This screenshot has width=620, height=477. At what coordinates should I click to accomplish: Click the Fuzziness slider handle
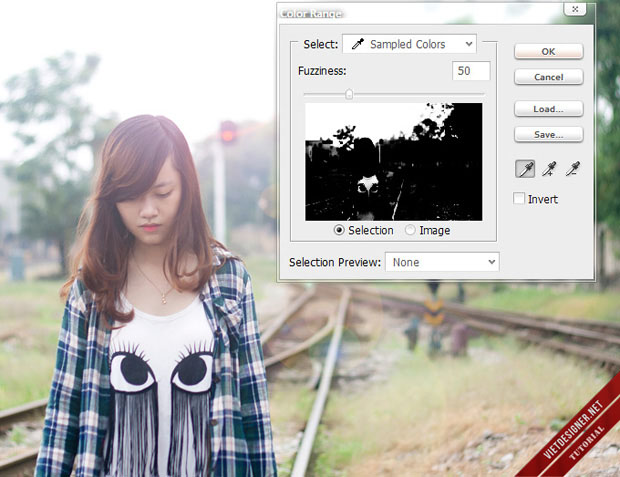(x=349, y=94)
